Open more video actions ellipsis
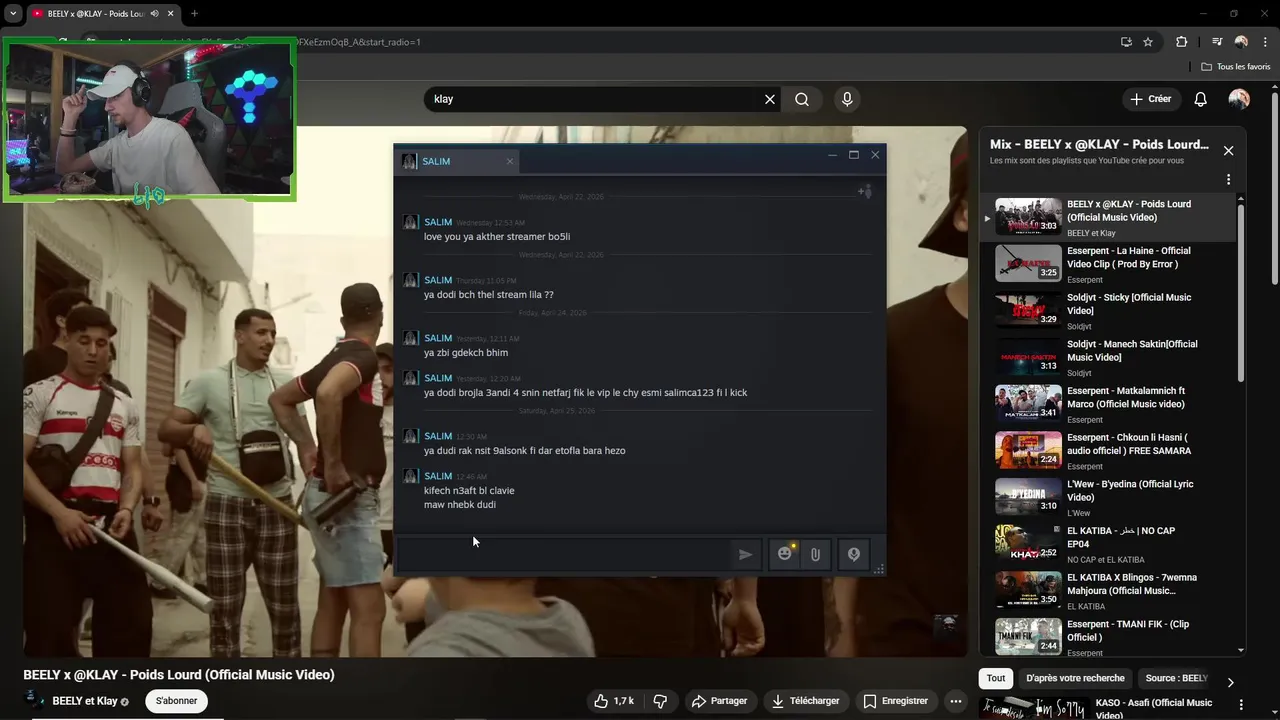 coord(956,701)
